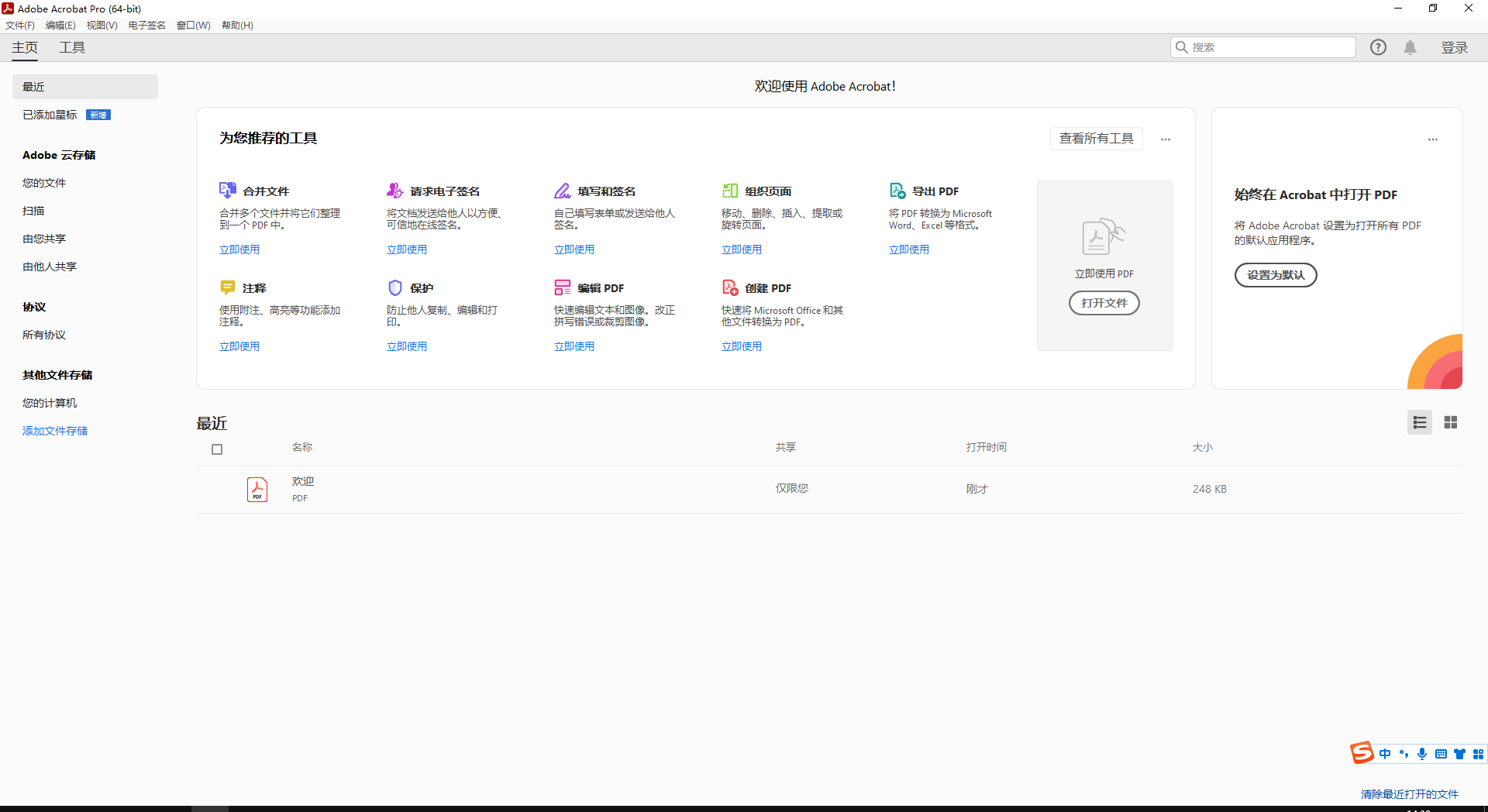Click the Sogou microphone voice input icon

click(x=1422, y=754)
